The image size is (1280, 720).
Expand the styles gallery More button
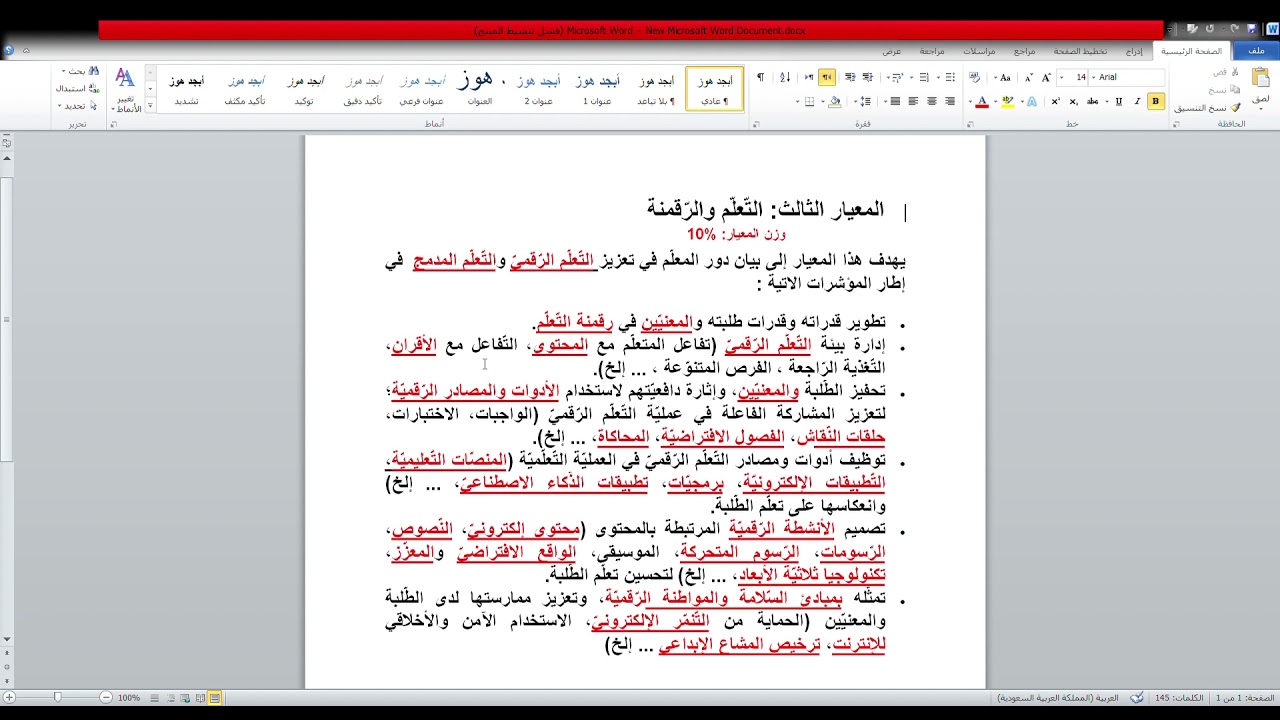click(151, 104)
